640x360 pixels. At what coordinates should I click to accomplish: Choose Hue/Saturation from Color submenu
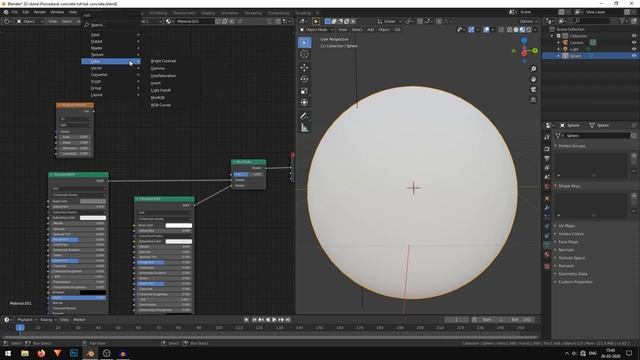pyautogui.click(x=163, y=76)
